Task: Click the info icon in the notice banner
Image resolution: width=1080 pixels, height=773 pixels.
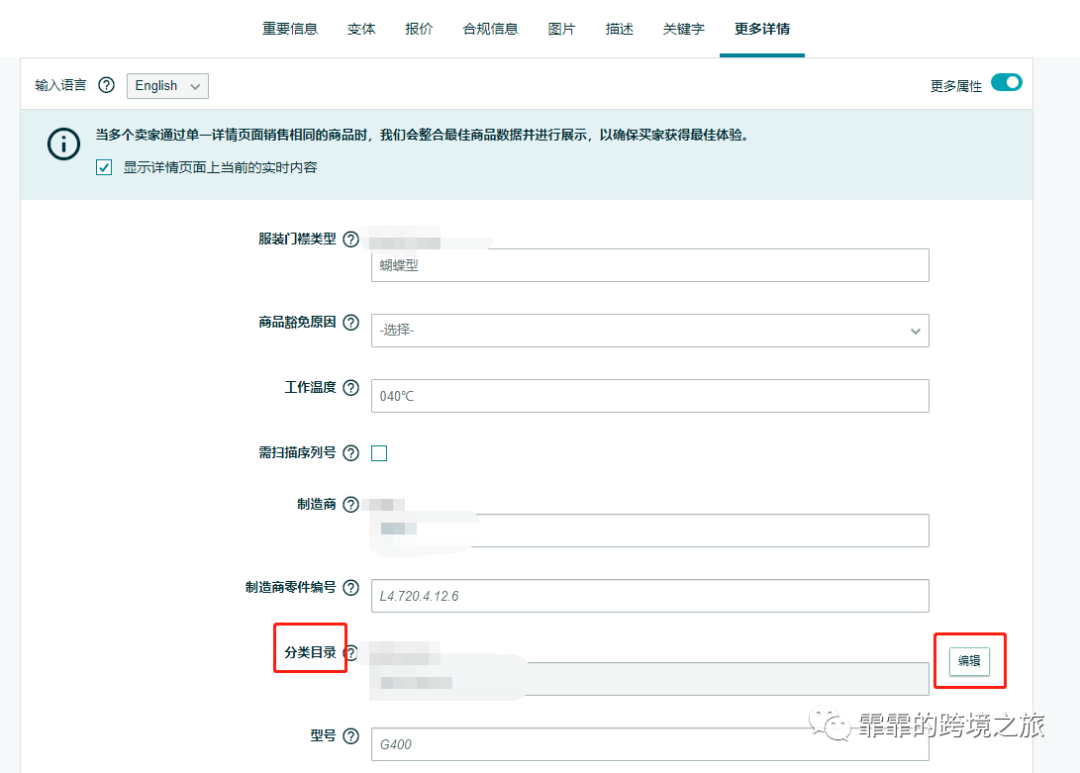Action: pyautogui.click(x=63, y=144)
